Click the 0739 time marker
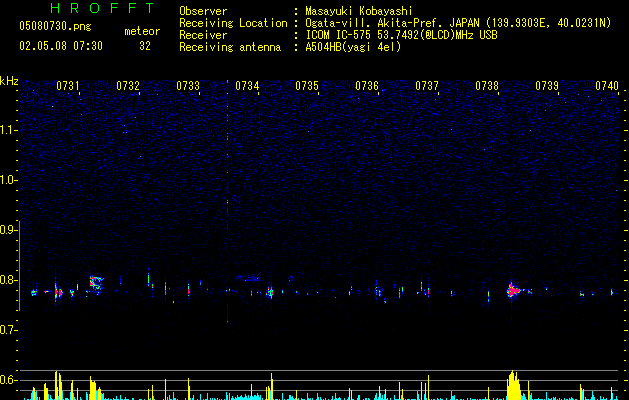 pos(547,86)
